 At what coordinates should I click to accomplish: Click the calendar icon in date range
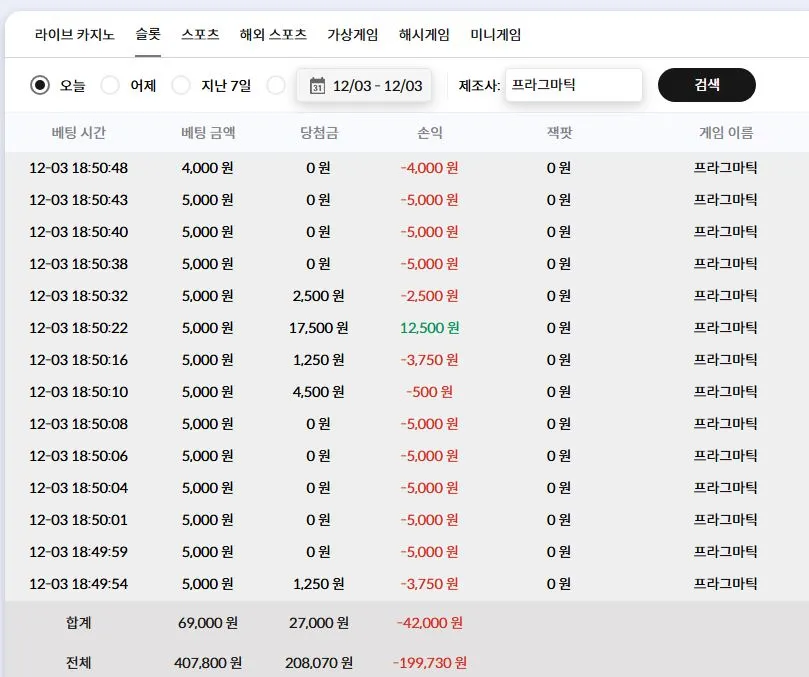(x=317, y=86)
